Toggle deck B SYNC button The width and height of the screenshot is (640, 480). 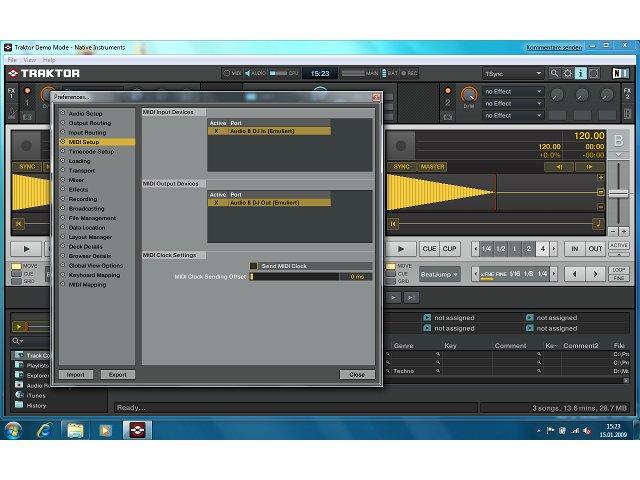(x=402, y=167)
